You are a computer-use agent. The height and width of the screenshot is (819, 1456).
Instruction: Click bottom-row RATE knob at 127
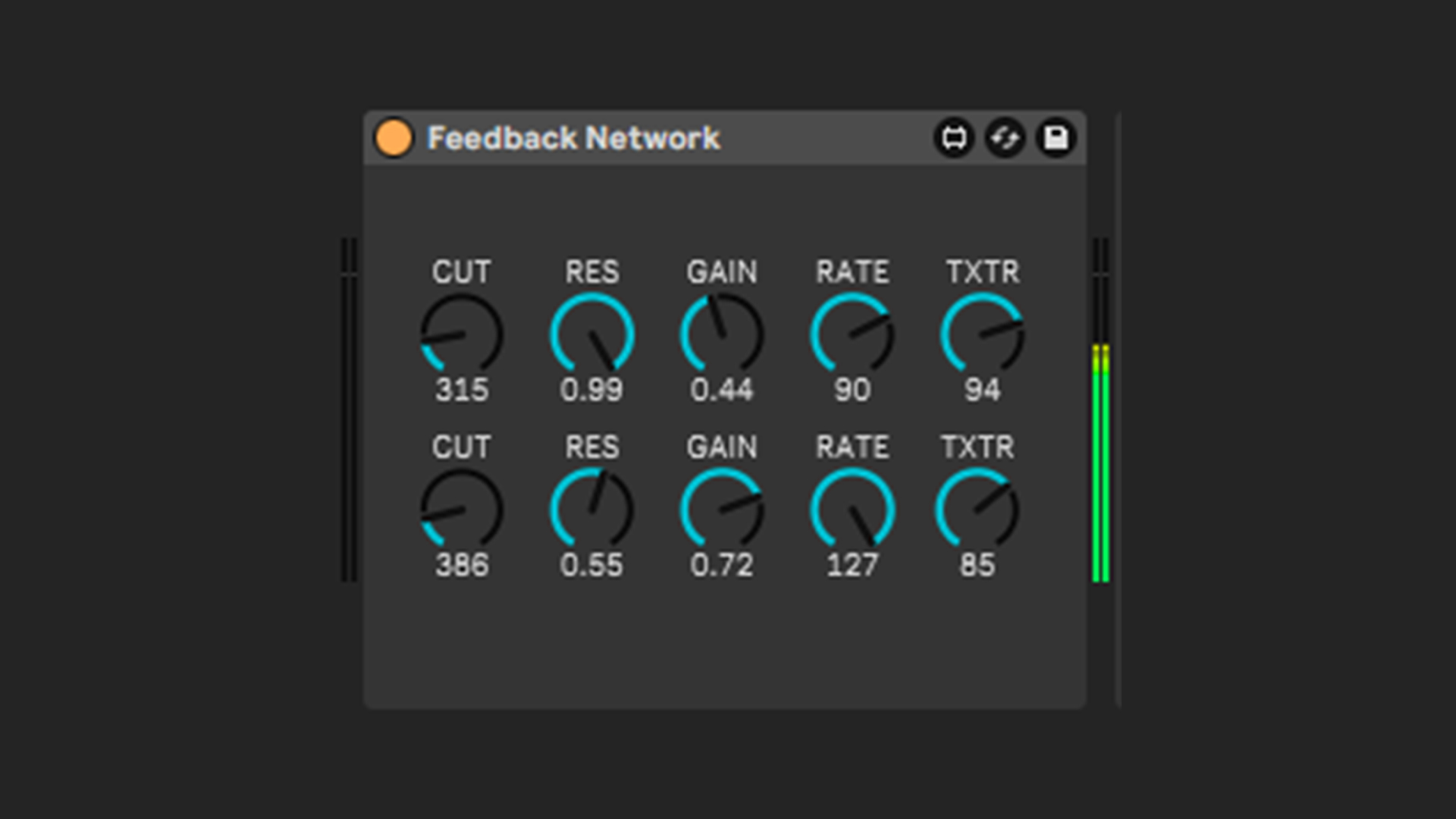pyautogui.click(x=852, y=510)
